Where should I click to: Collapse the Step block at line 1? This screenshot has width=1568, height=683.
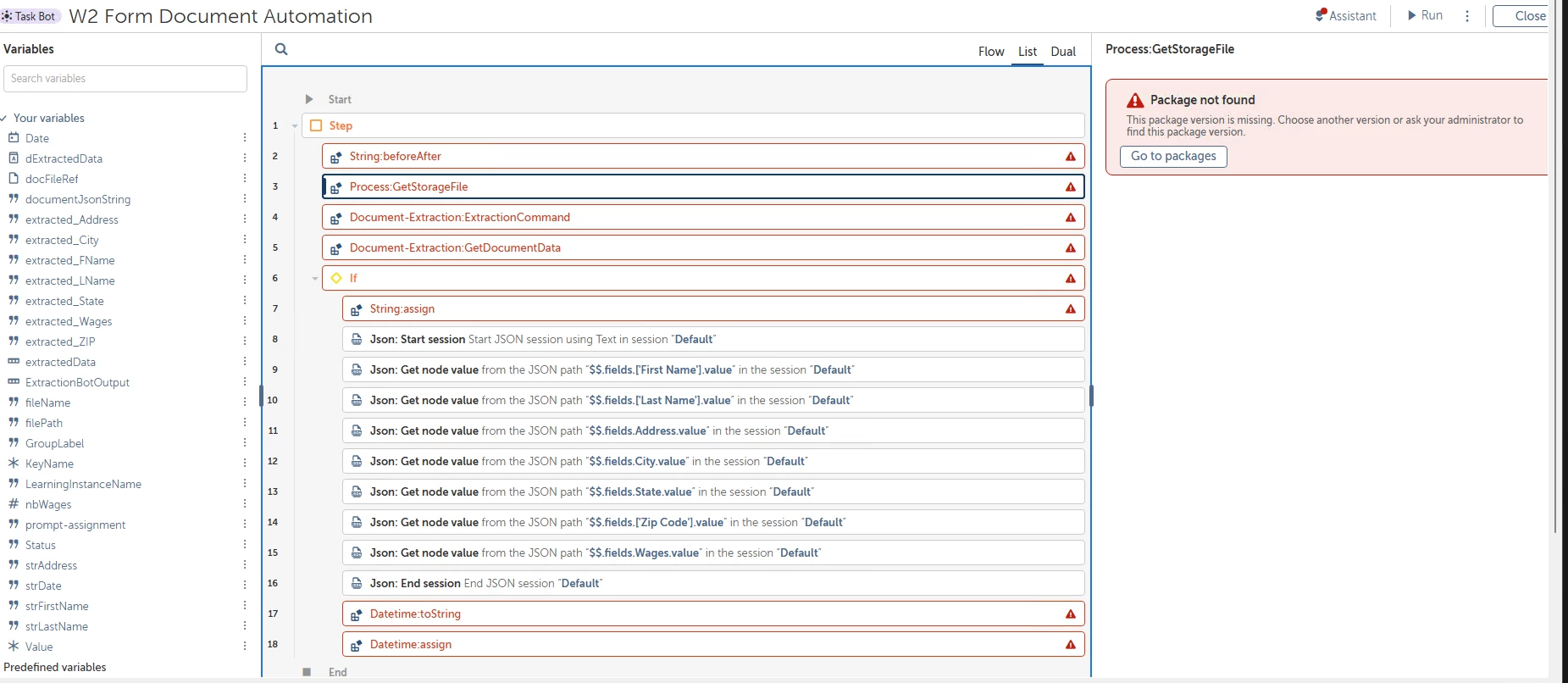click(x=295, y=125)
